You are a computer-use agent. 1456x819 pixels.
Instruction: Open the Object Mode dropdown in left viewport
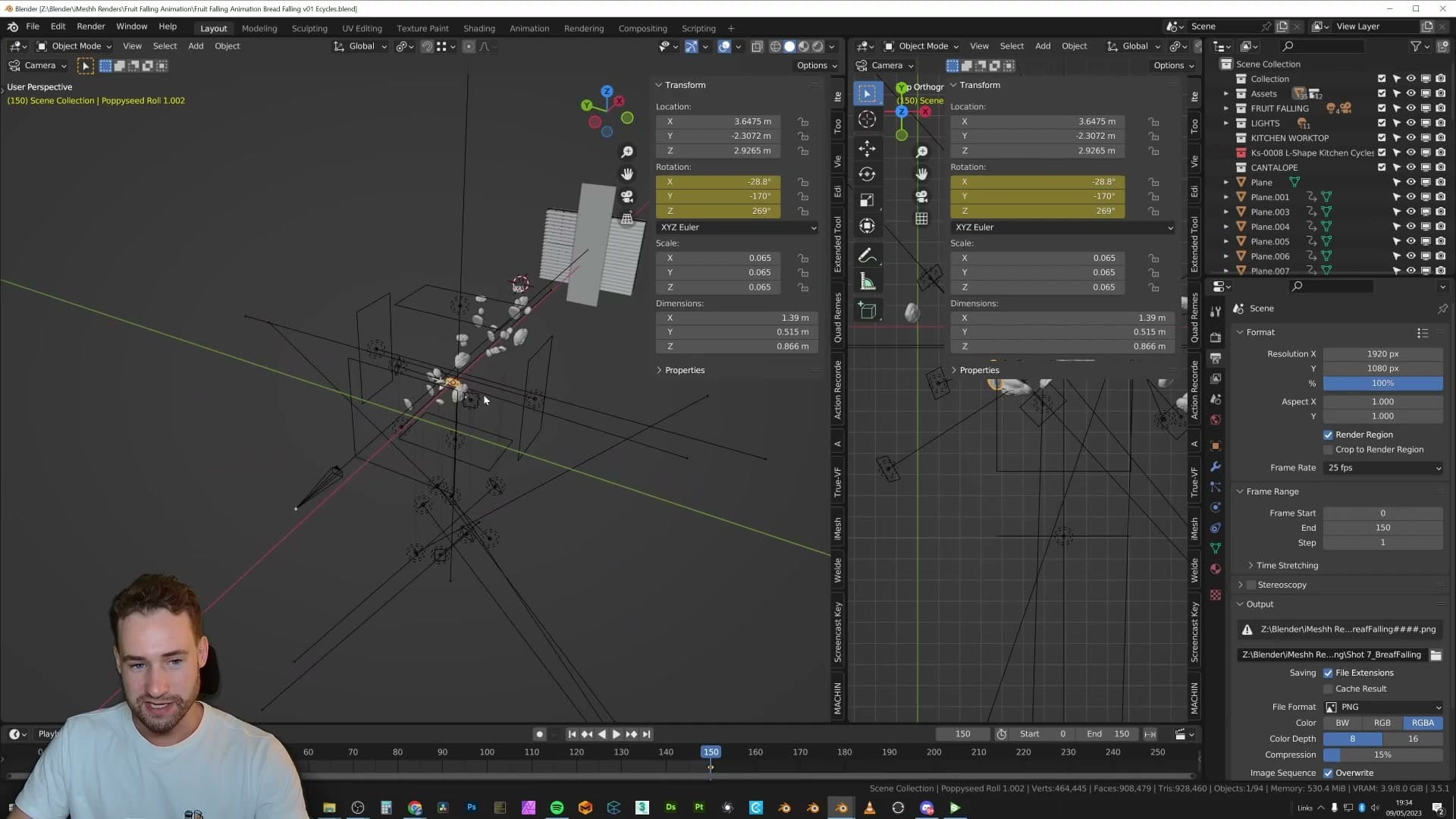pos(74,46)
